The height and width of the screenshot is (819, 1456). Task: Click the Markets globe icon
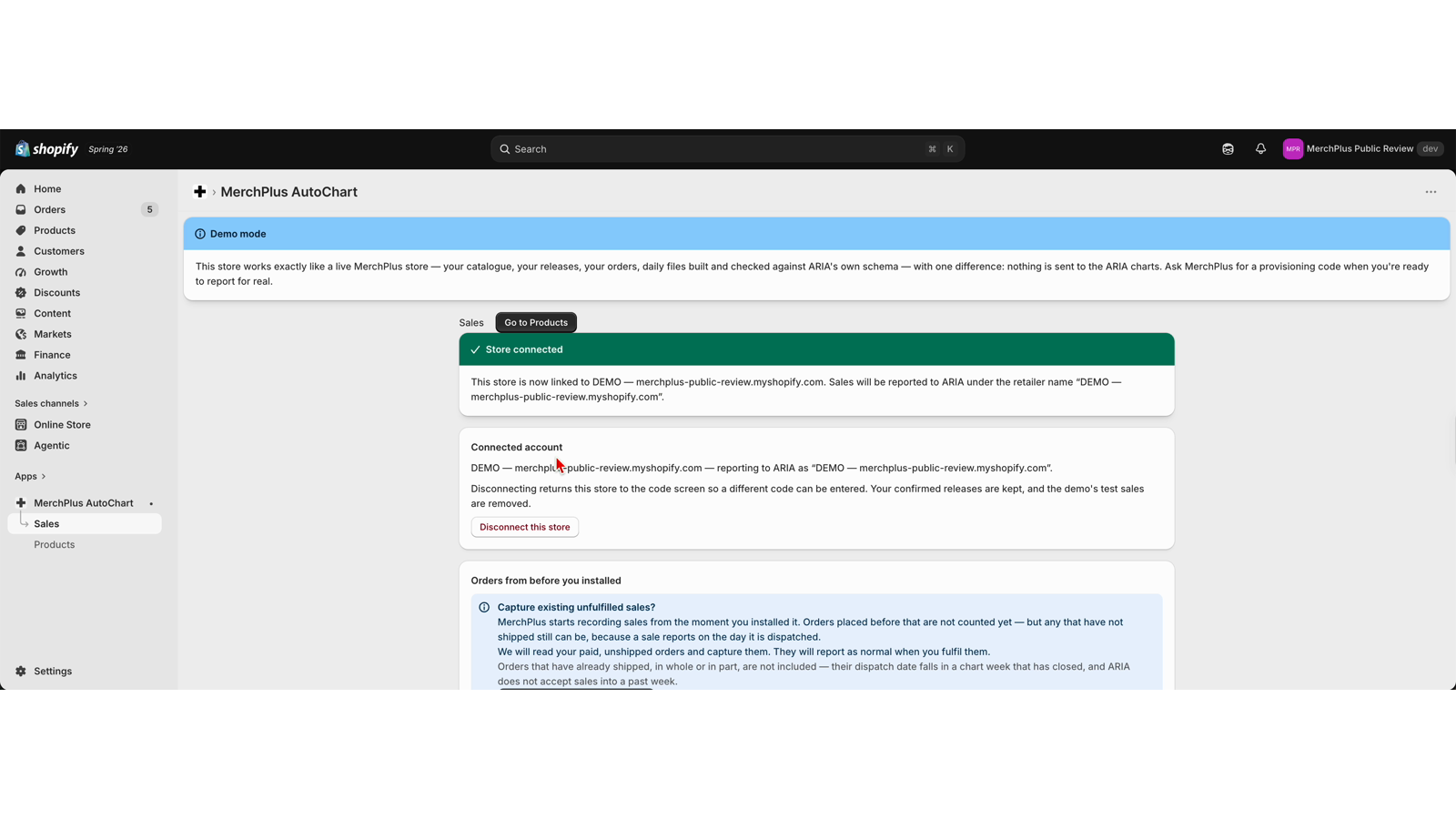coord(21,335)
